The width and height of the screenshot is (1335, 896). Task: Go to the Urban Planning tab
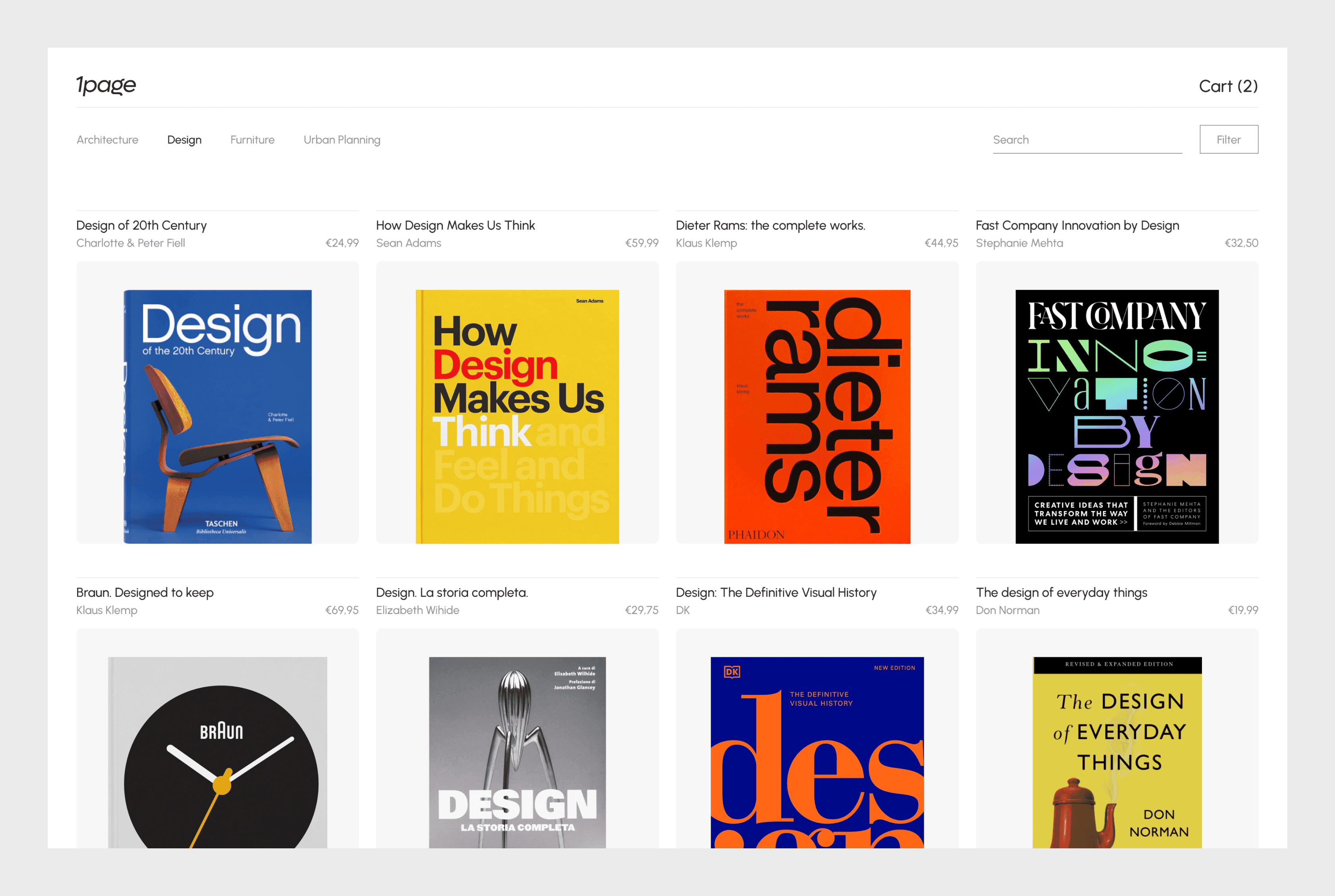point(342,140)
